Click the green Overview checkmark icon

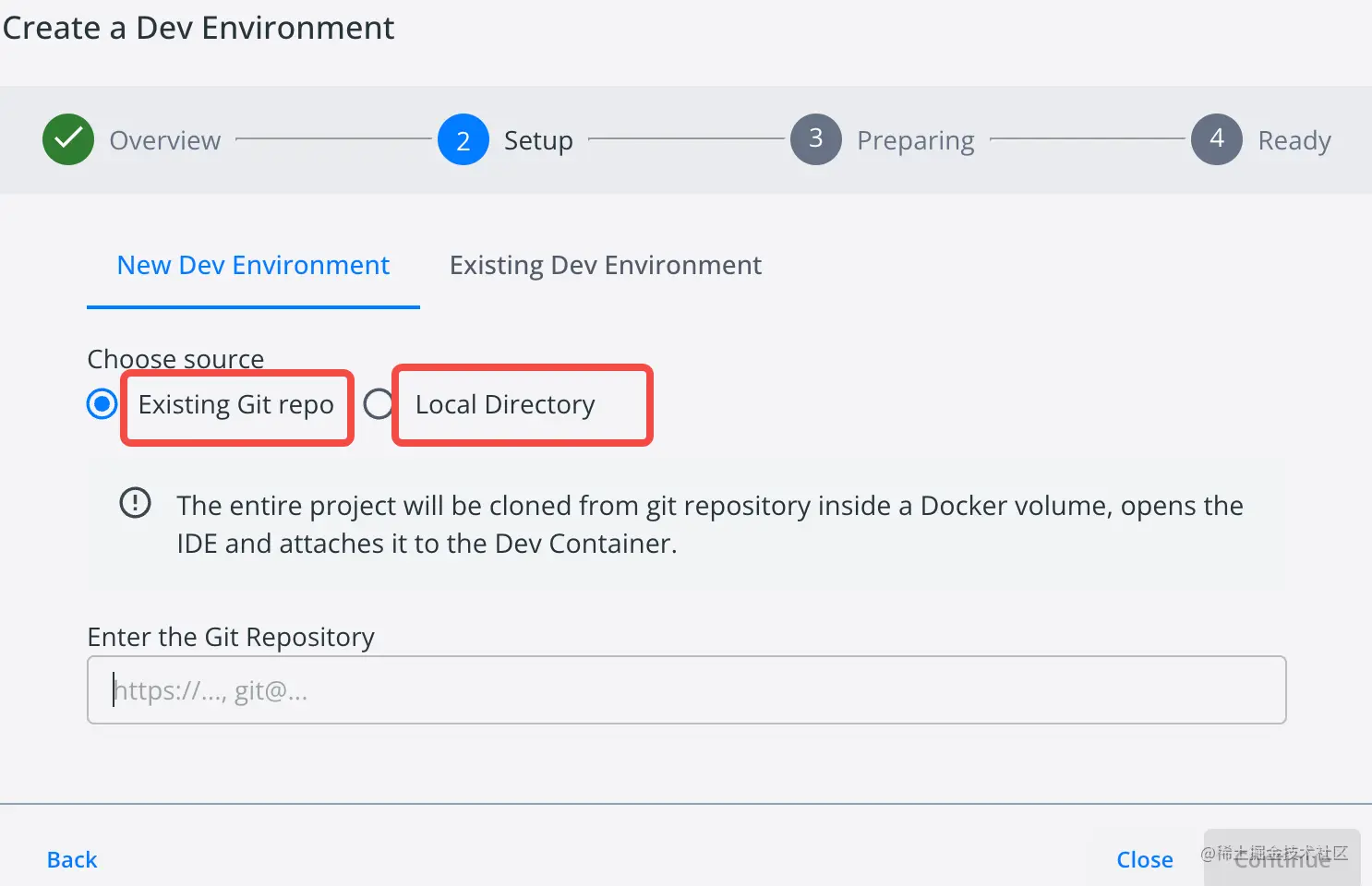point(68,139)
